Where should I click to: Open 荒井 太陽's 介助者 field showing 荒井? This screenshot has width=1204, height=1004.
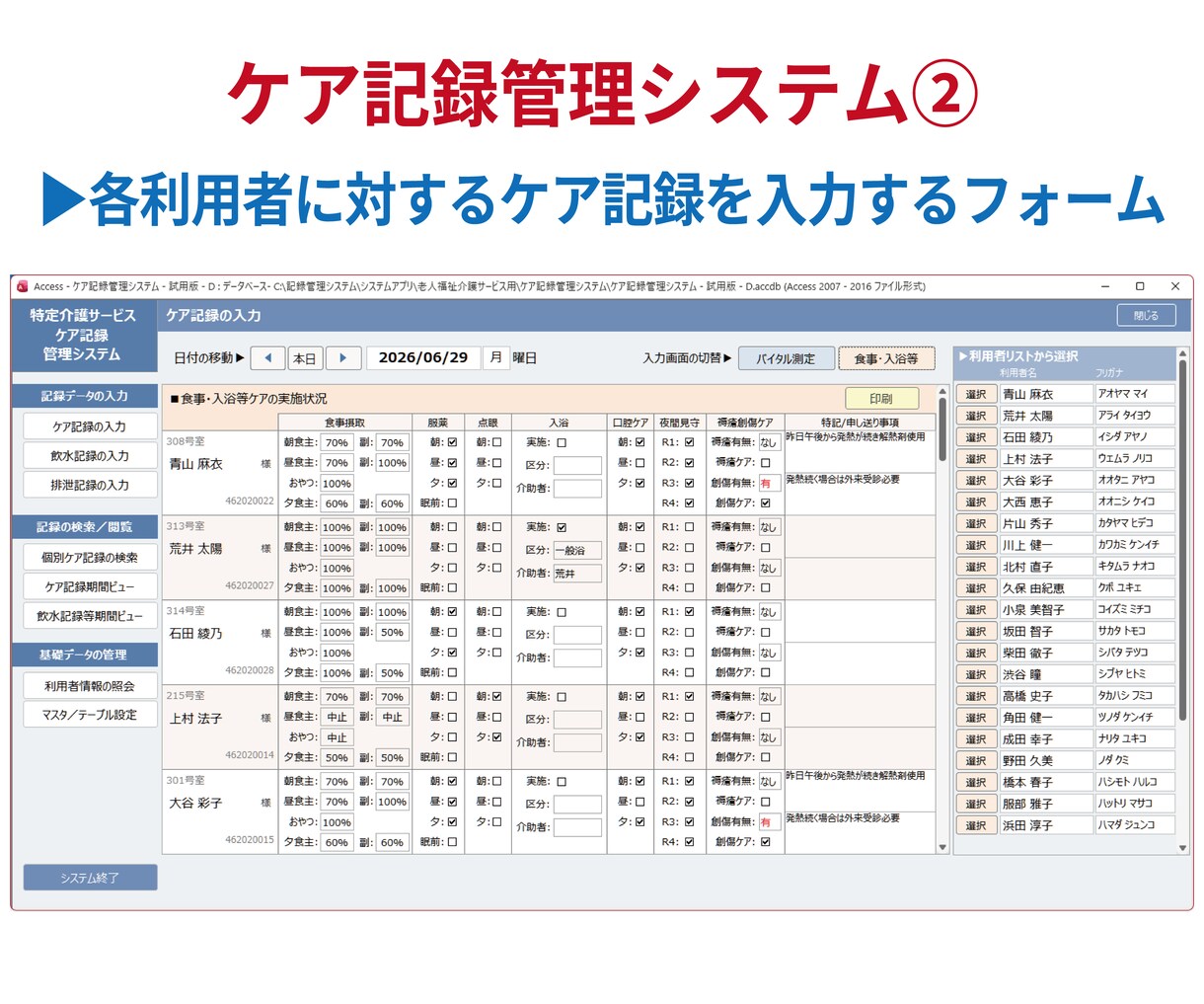[577, 574]
